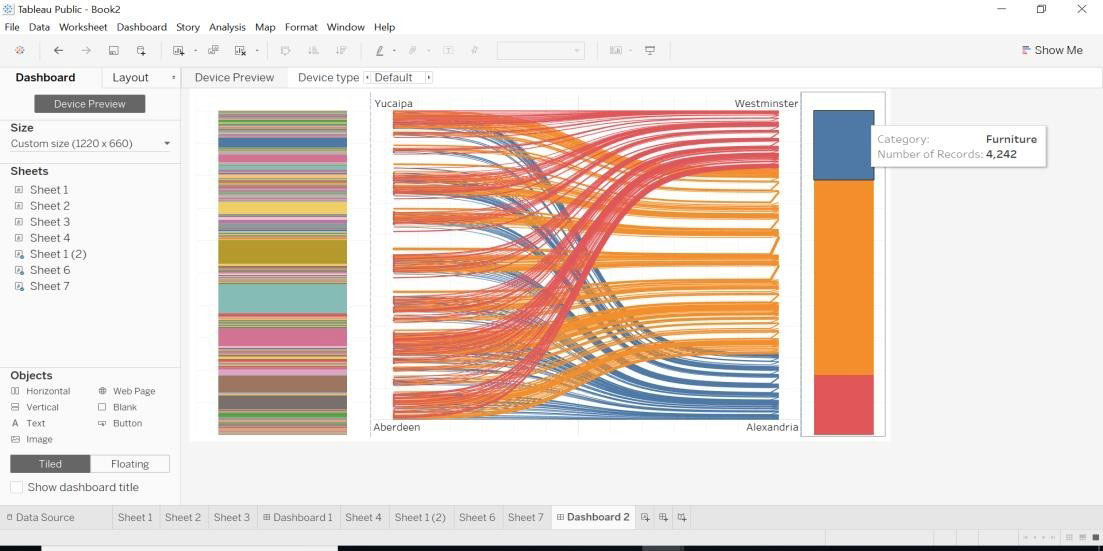Undo with the back arrow icon
Screen dimensions: 1103x551
pos(58,51)
